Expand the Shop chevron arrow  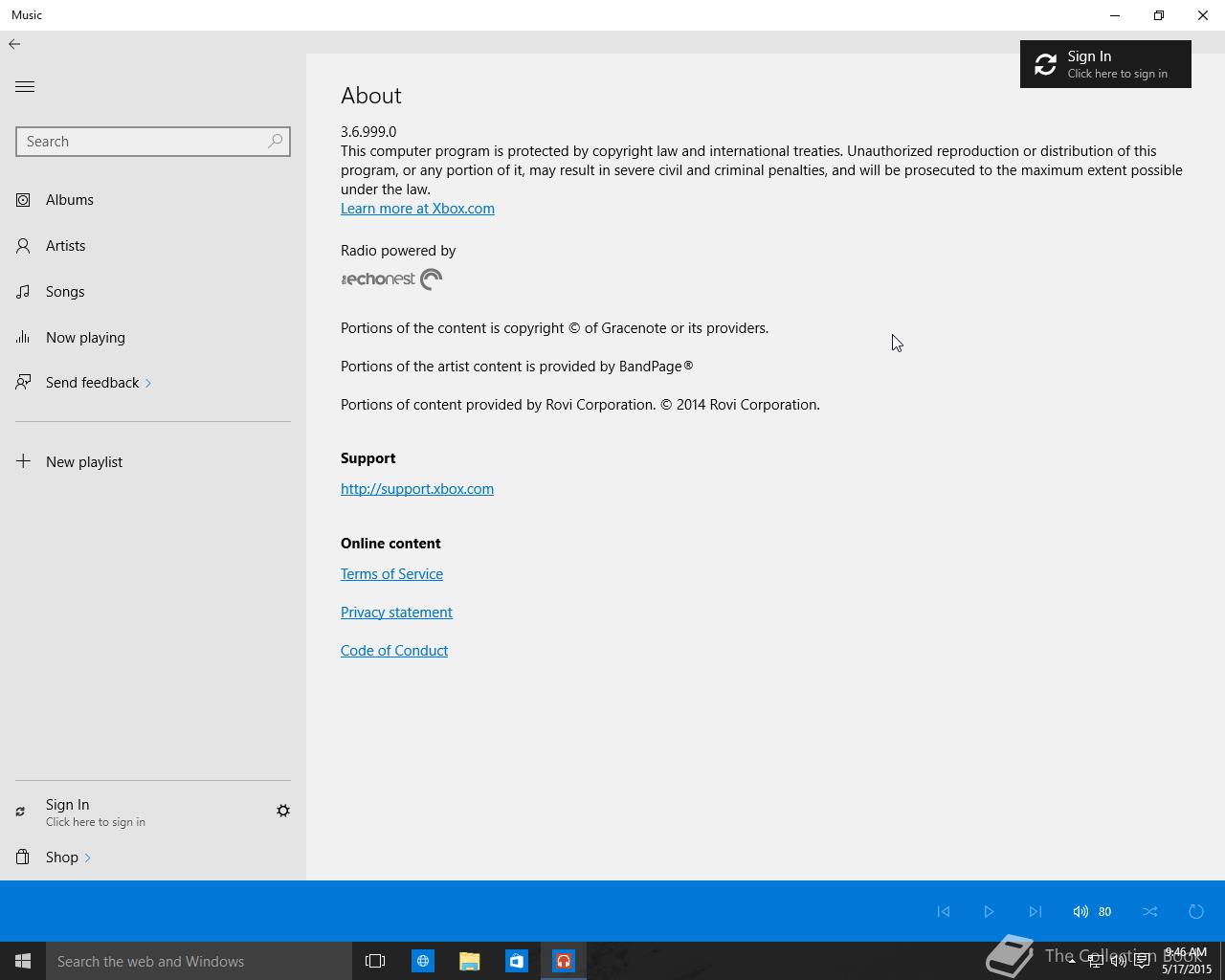tap(87, 857)
